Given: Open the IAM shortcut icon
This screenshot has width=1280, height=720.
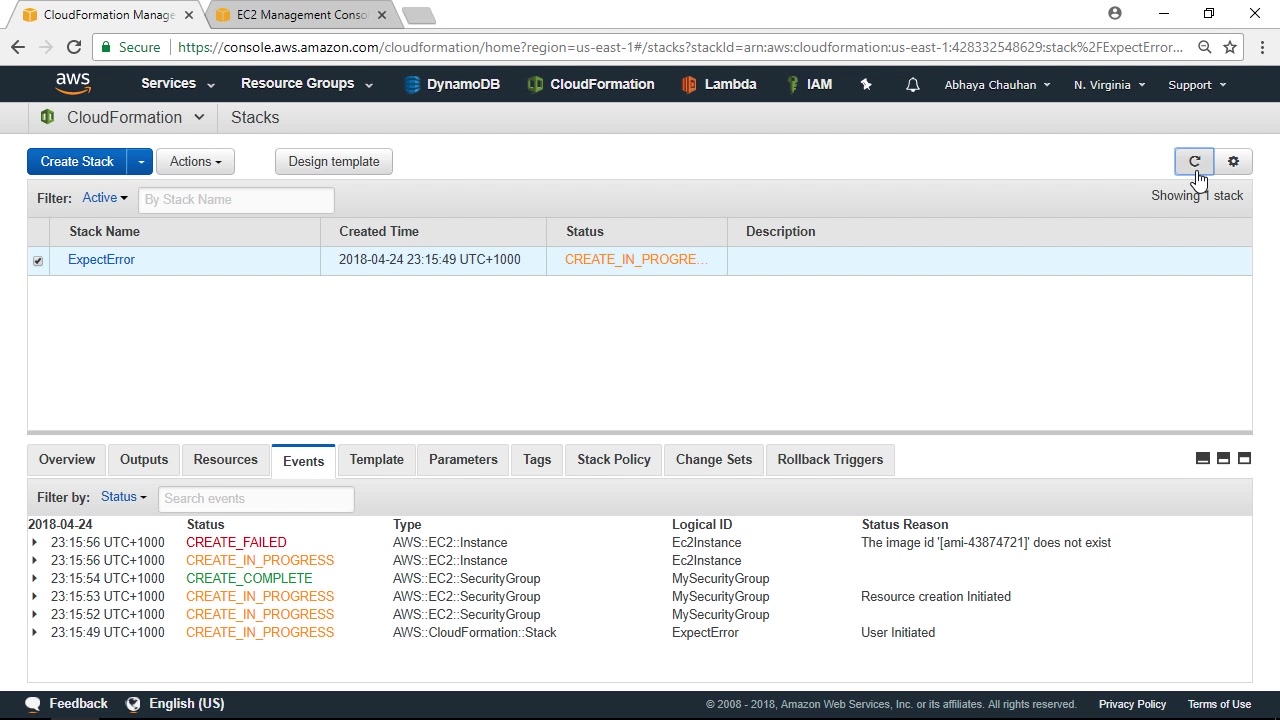Looking at the screenshot, I should pyautogui.click(x=793, y=85).
